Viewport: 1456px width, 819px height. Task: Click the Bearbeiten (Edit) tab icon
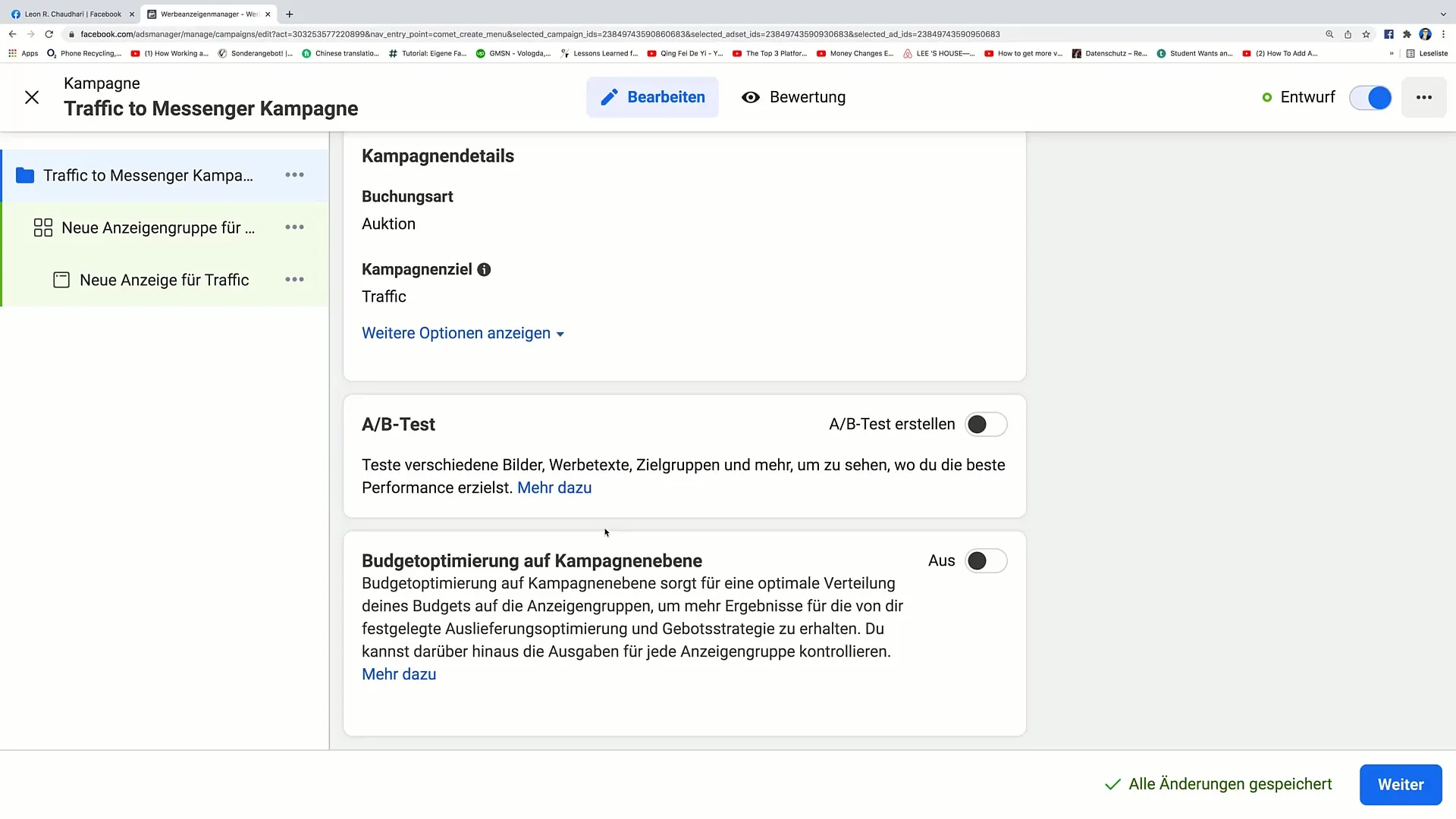coord(610,97)
